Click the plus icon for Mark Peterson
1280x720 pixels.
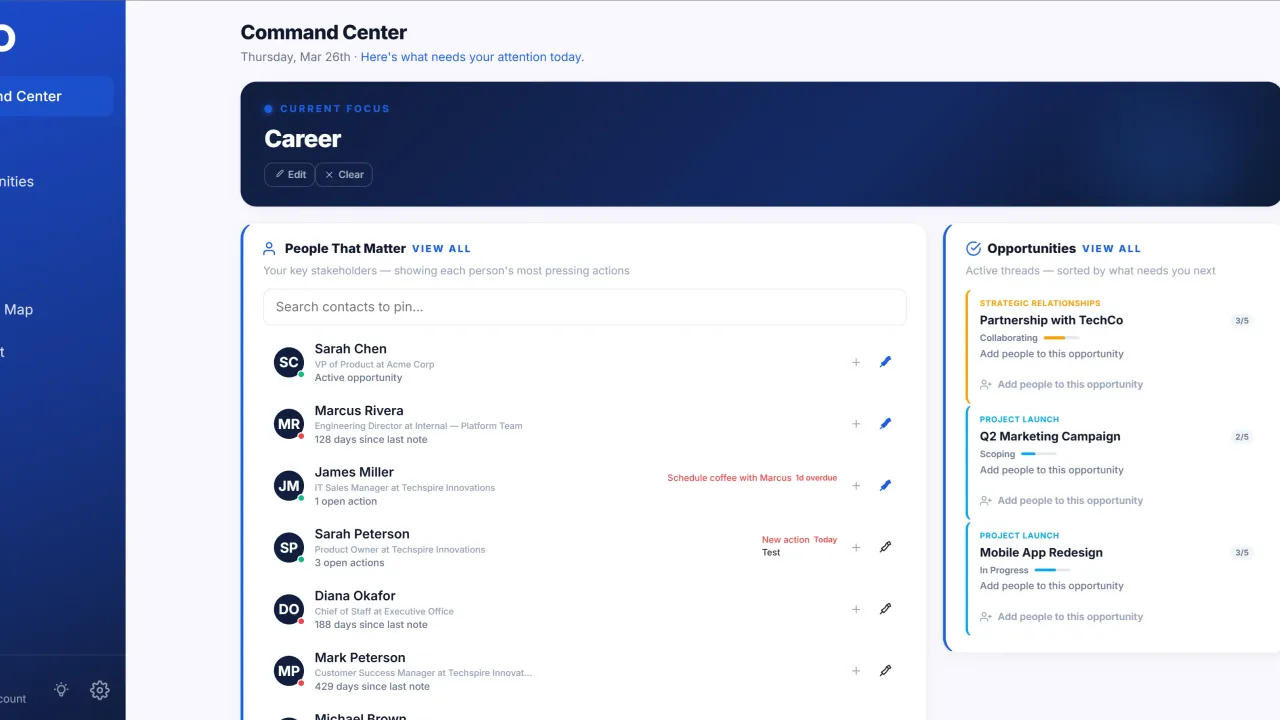point(856,672)
